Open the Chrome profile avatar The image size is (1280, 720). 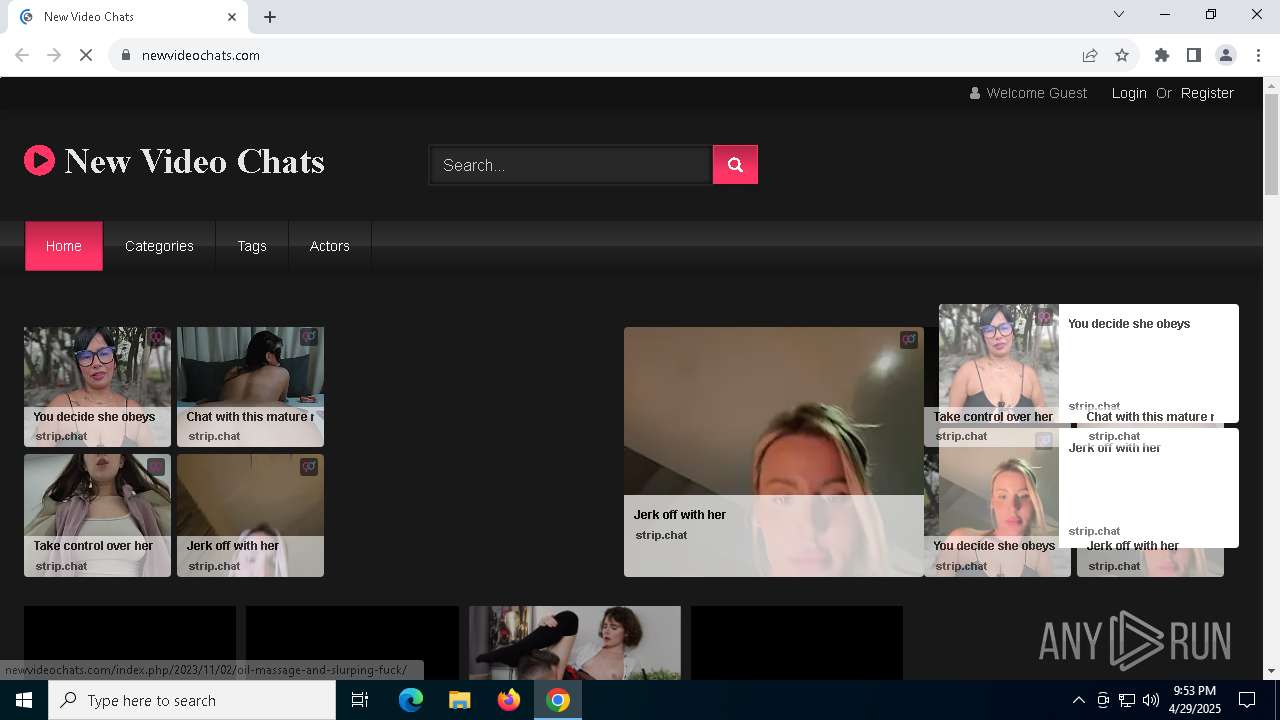coord(1226,55)
